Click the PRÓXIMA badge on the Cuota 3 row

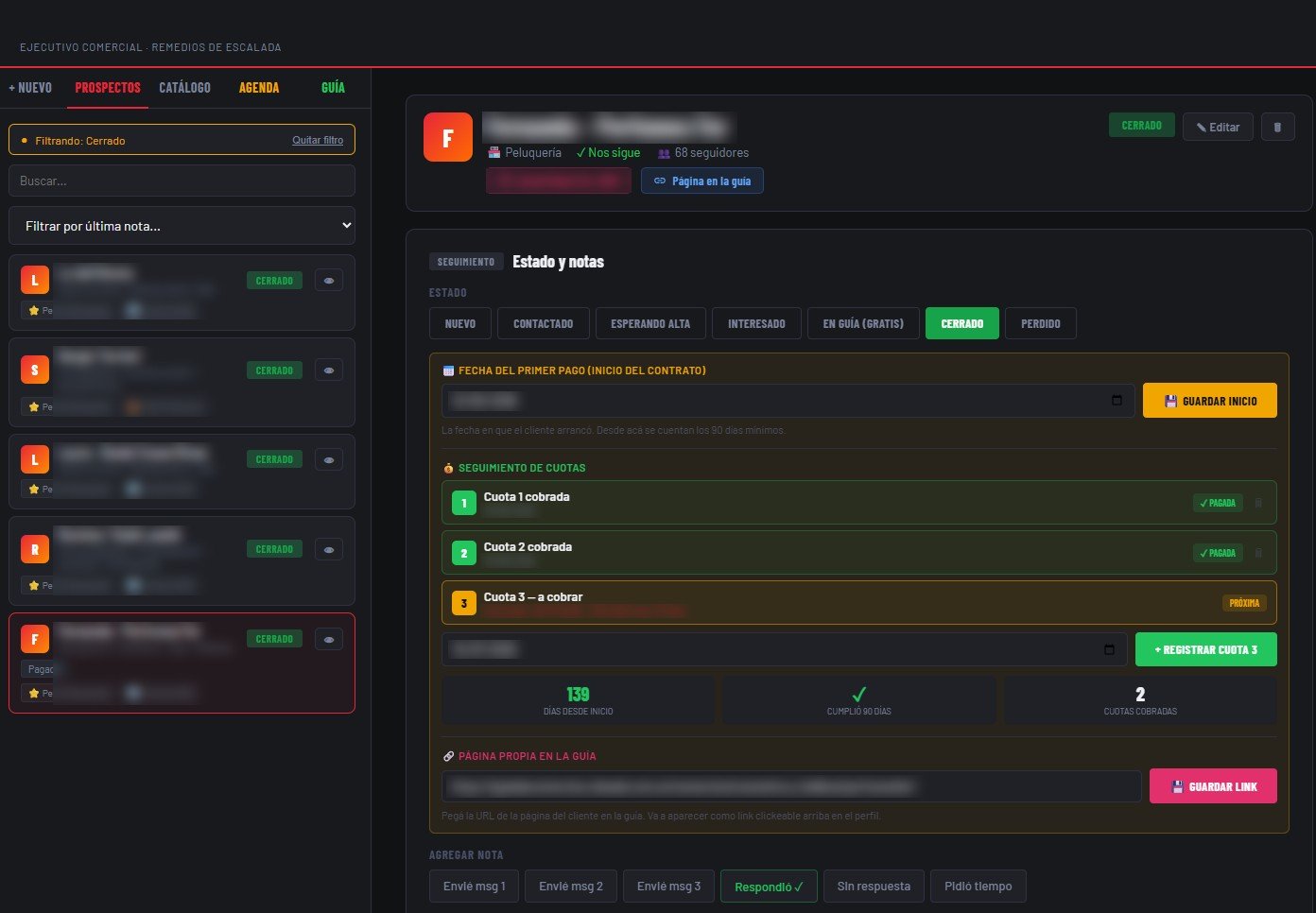(1244, 603)
